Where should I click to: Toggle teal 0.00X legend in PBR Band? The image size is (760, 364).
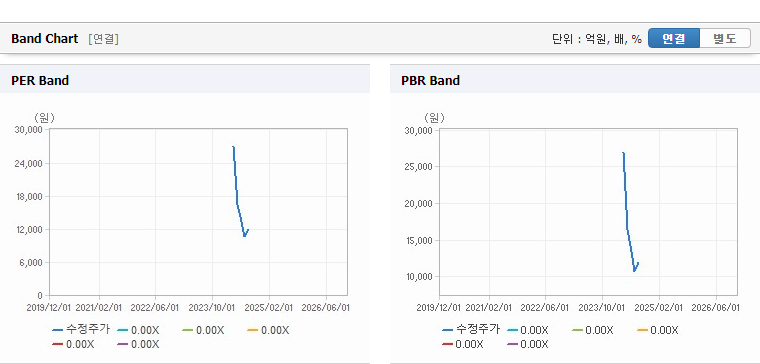pos(527,330)
